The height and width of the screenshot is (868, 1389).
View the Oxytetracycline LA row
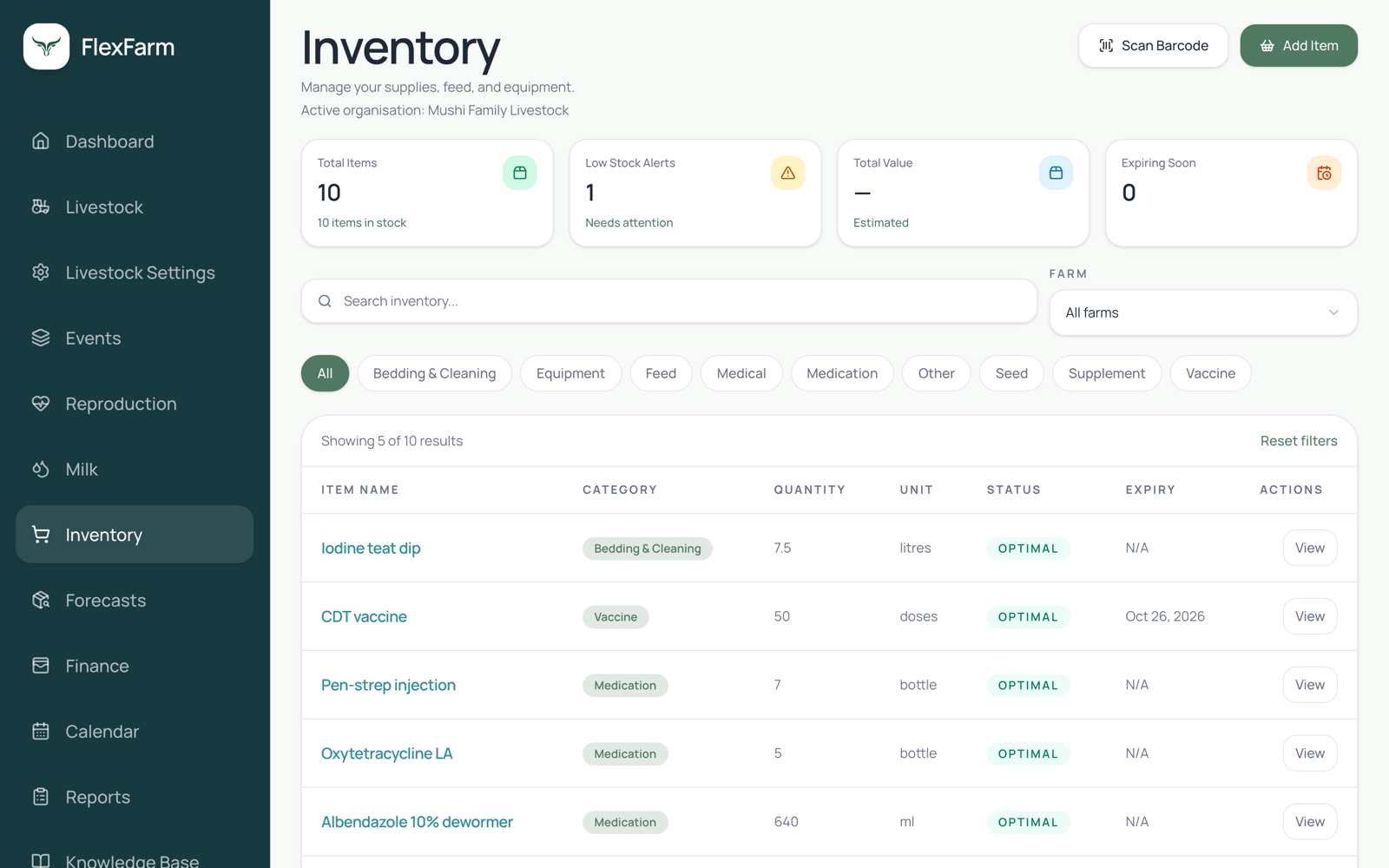[1310, 753]
